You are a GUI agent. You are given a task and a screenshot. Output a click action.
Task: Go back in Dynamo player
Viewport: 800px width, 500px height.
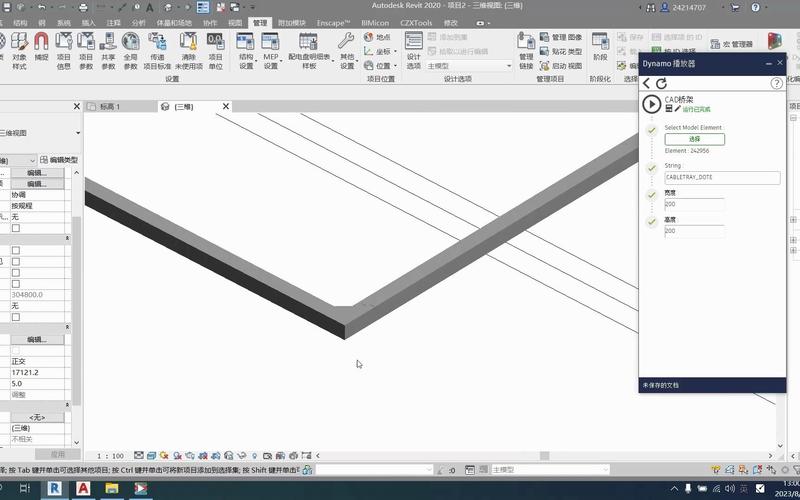[646, 83]
